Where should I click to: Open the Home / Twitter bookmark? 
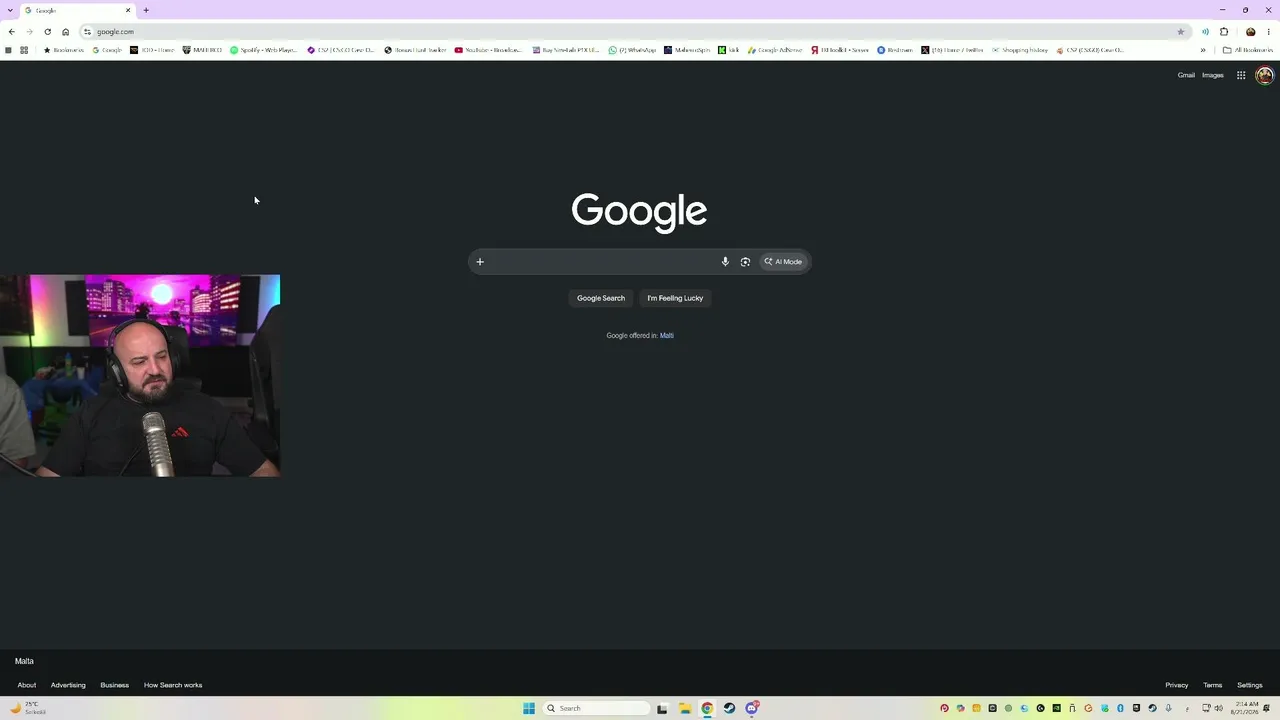tap(952, 50)
